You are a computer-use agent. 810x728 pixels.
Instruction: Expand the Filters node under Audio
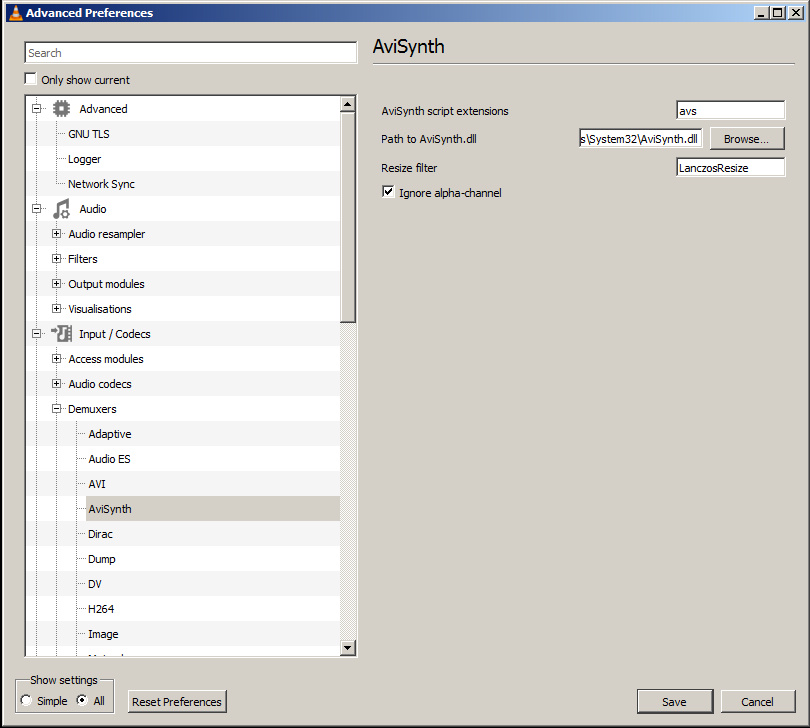[57, 259]
